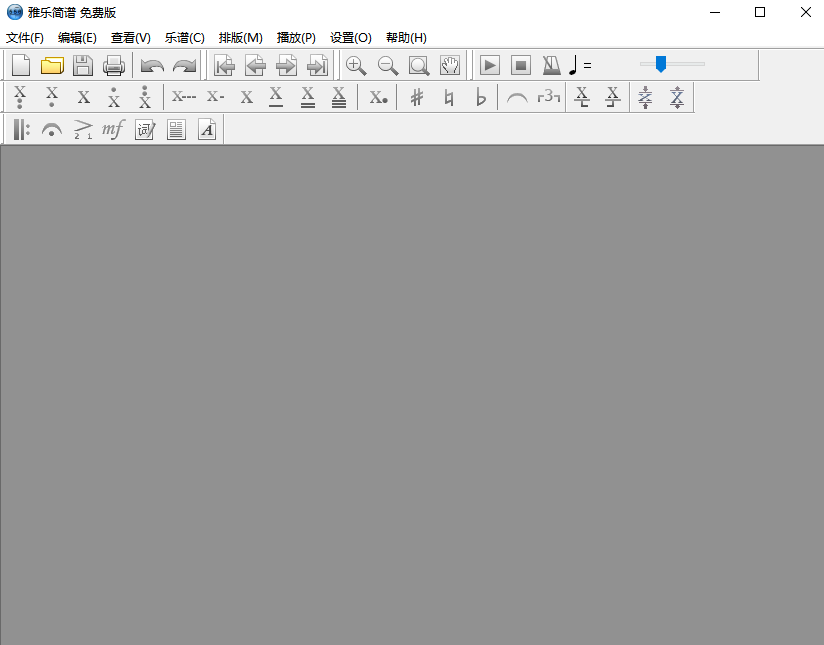Image resolution: width=824 pixels, height=645 pixels.
Task: Start playback of the score
Action: (490, 66)
